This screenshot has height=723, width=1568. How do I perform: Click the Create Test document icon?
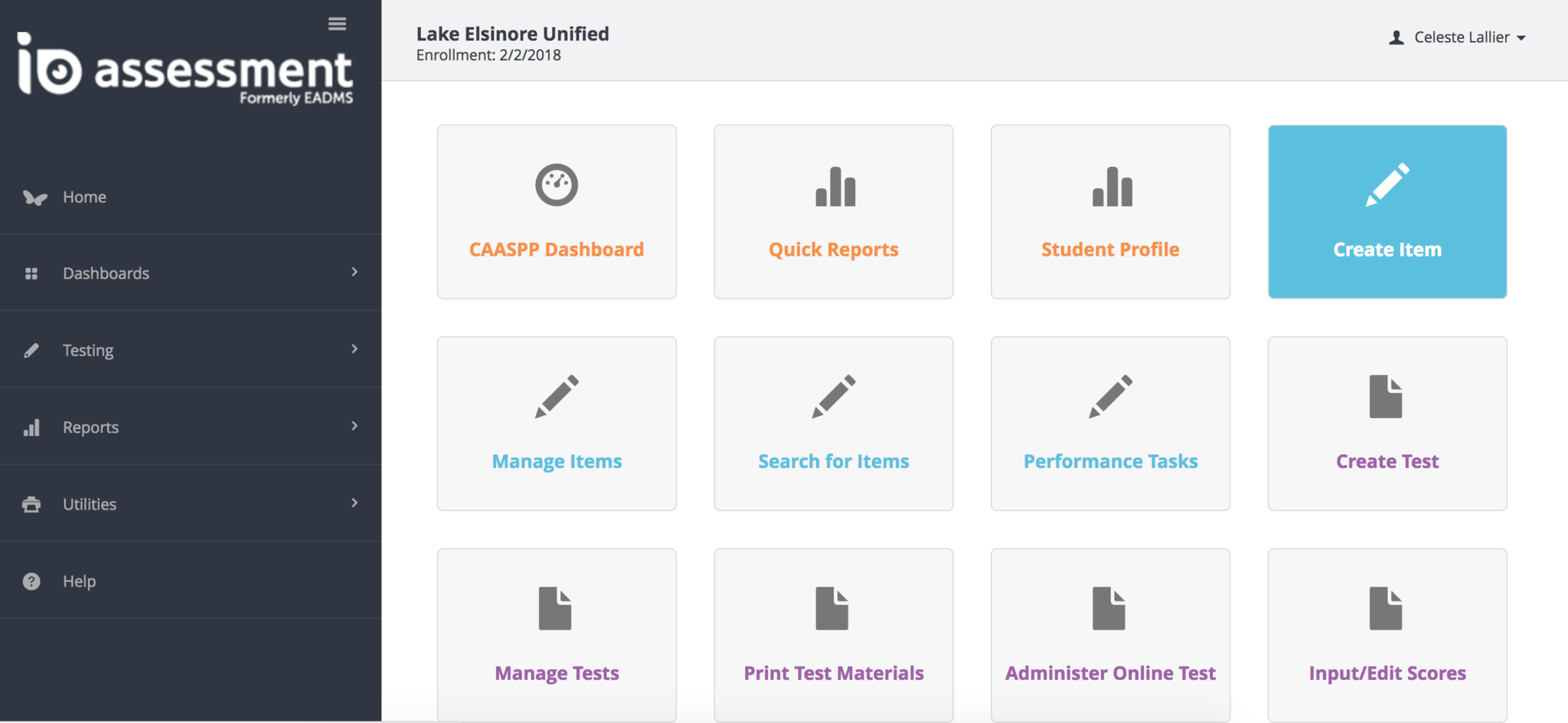[1386, 397]
